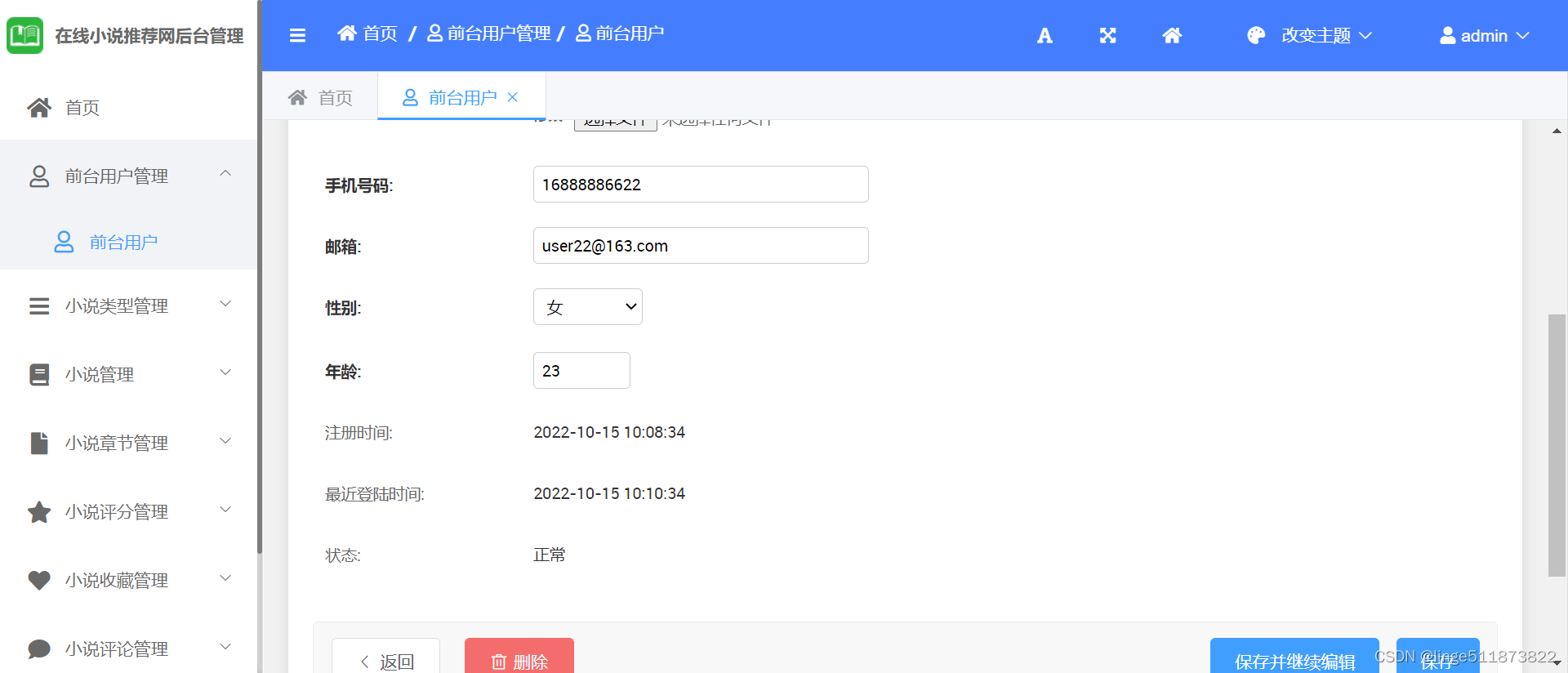Click the red 删除 button

[x=519, y=656]
